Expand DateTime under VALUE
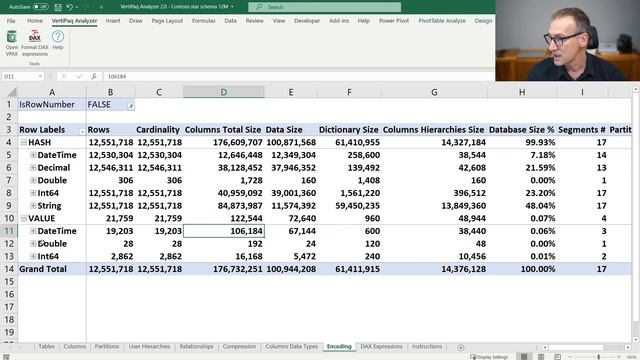 (33, 231)
